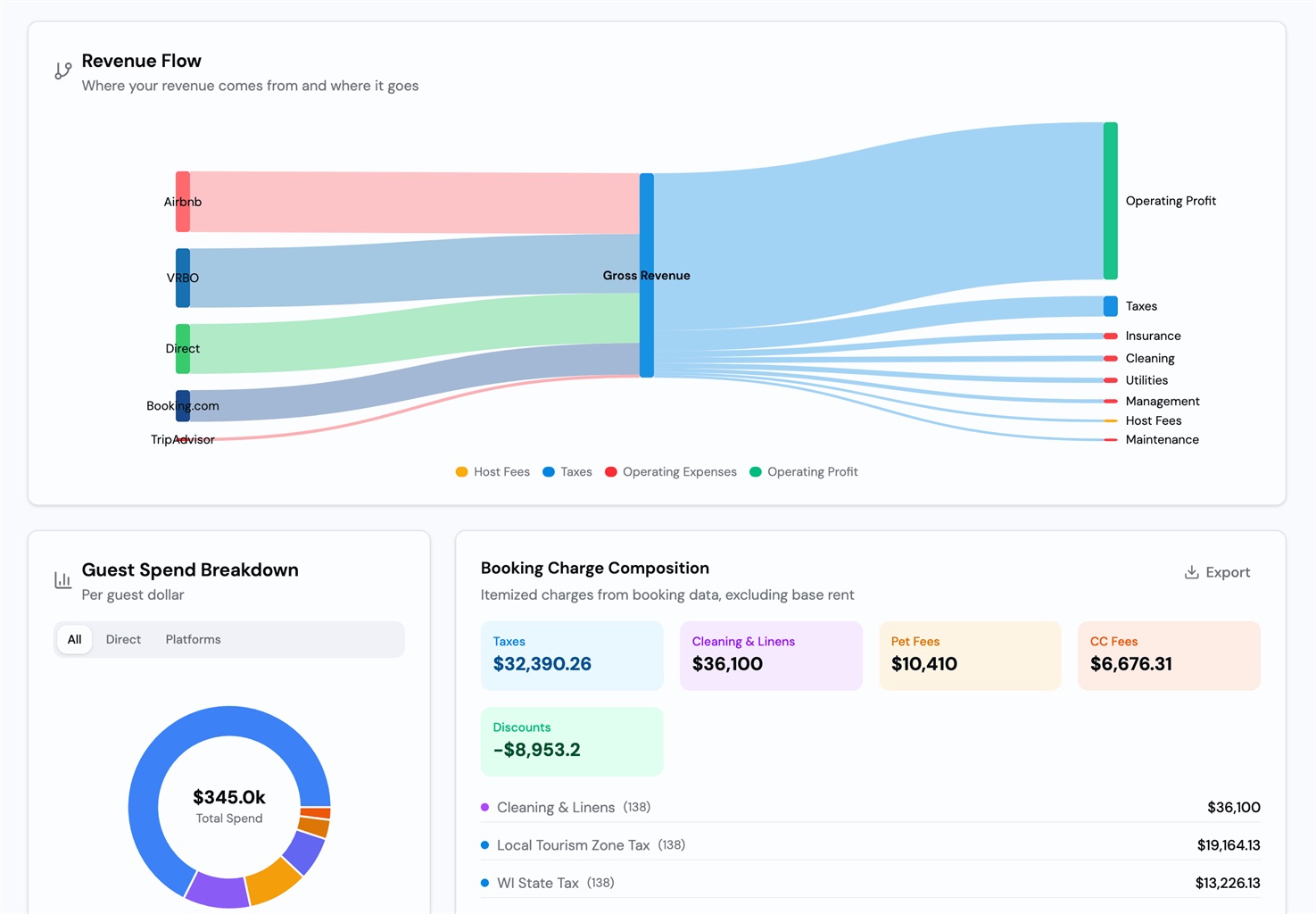
Task: Click the Pet Fees card
Action: coord(970,655)
